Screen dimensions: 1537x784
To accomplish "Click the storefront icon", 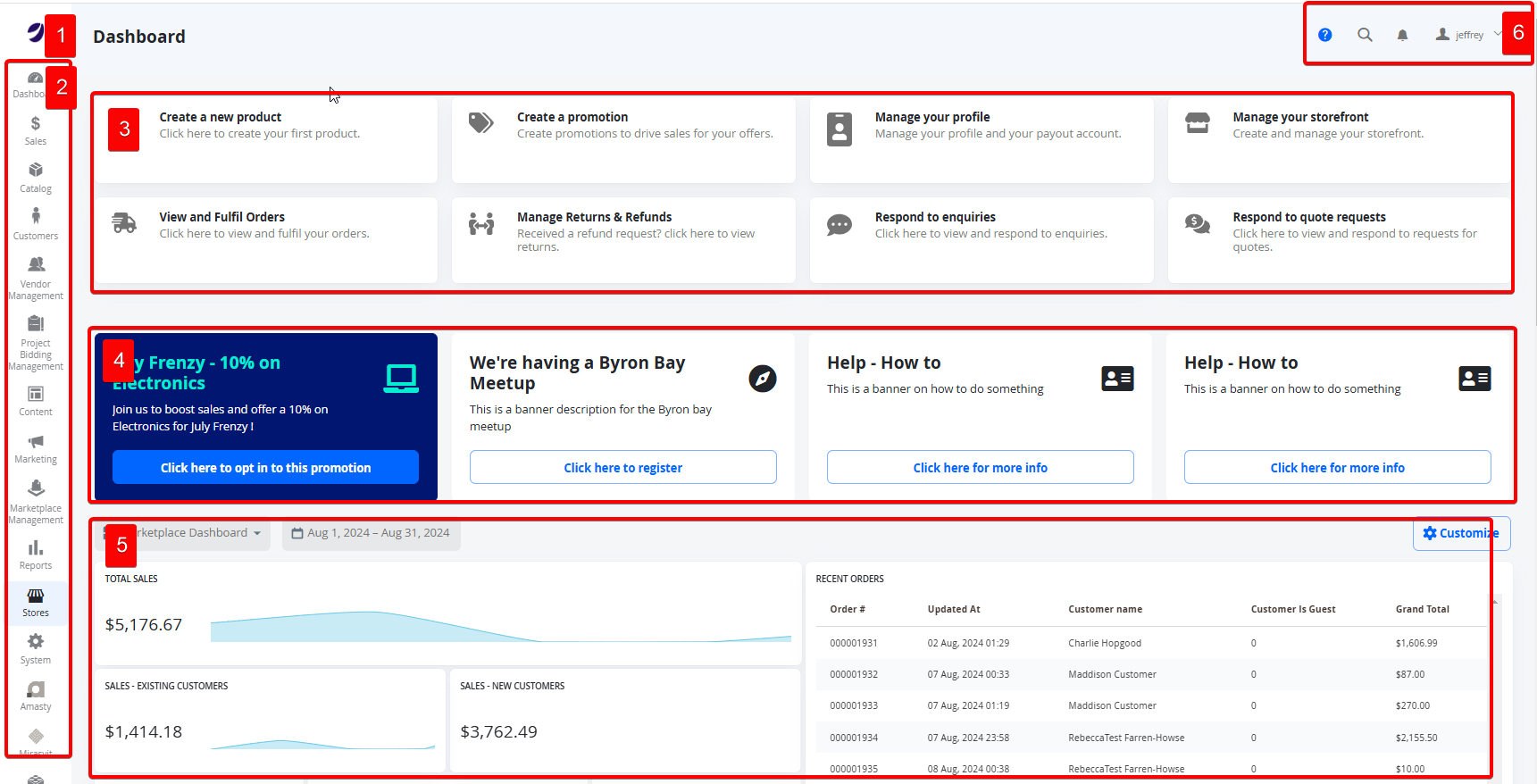I will (1198, 122).
